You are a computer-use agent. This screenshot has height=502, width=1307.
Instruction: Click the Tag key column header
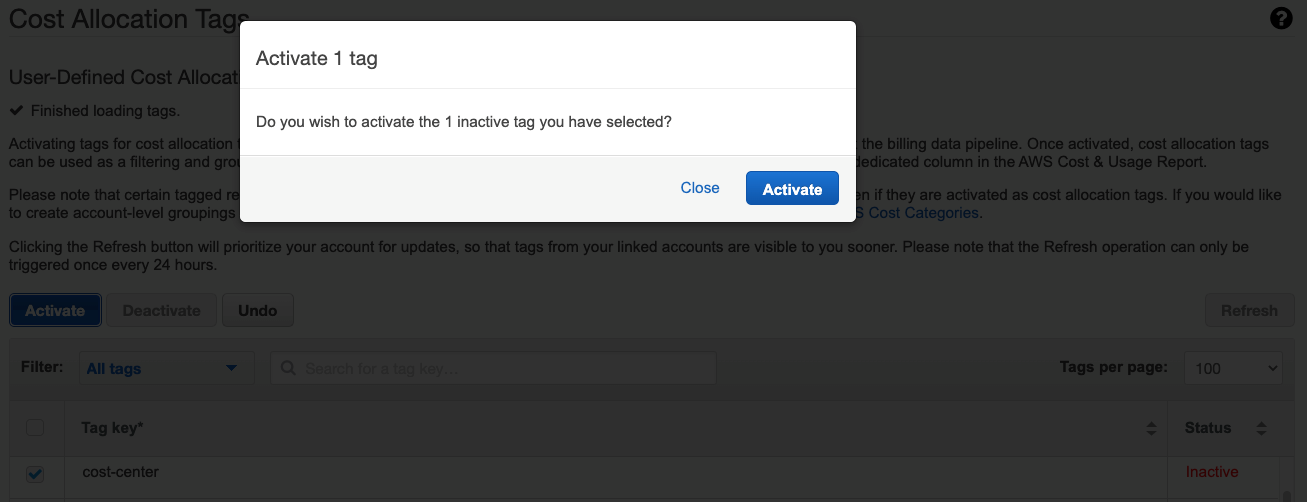[112, 428]
